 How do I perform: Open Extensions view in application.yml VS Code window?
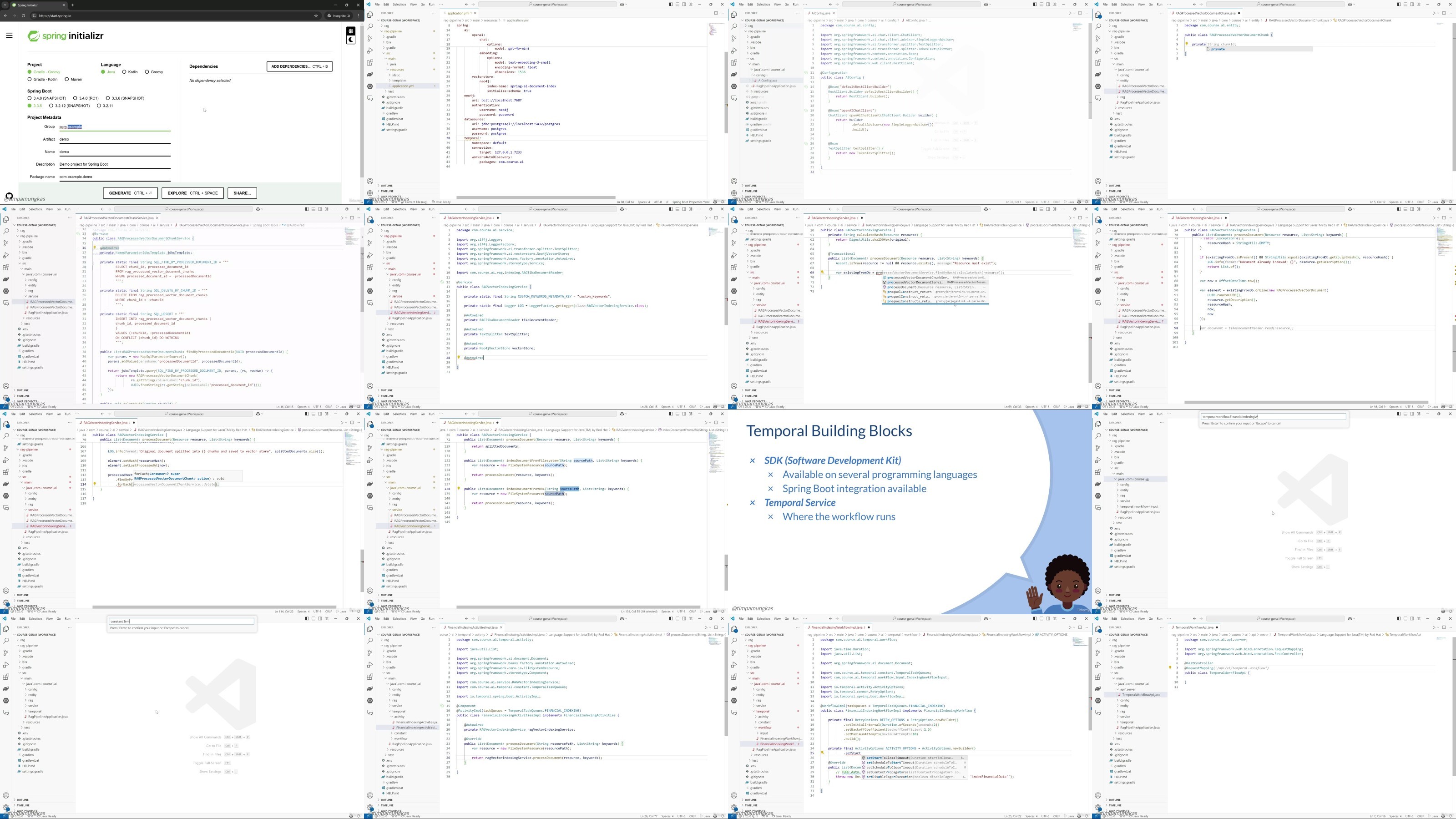(370, 62)
